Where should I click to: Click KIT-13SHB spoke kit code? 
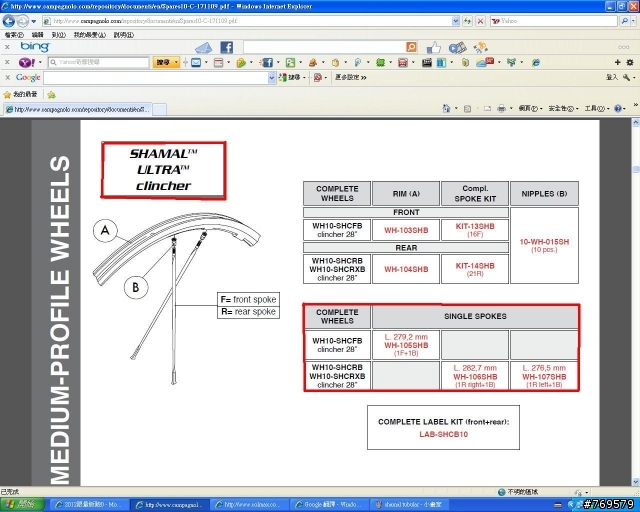pos(475,226)
